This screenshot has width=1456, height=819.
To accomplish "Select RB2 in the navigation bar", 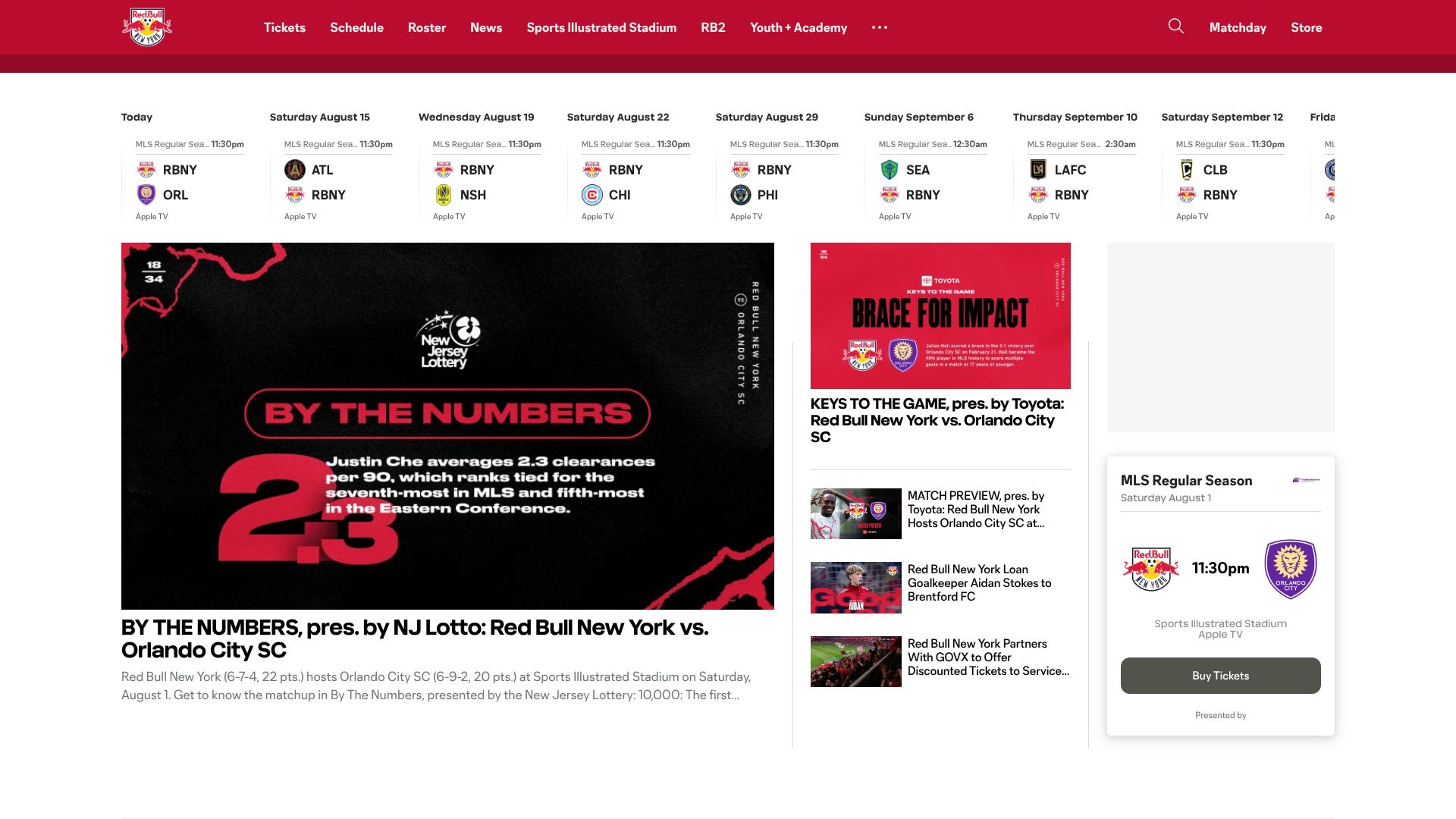I will (x=713, y=27).
